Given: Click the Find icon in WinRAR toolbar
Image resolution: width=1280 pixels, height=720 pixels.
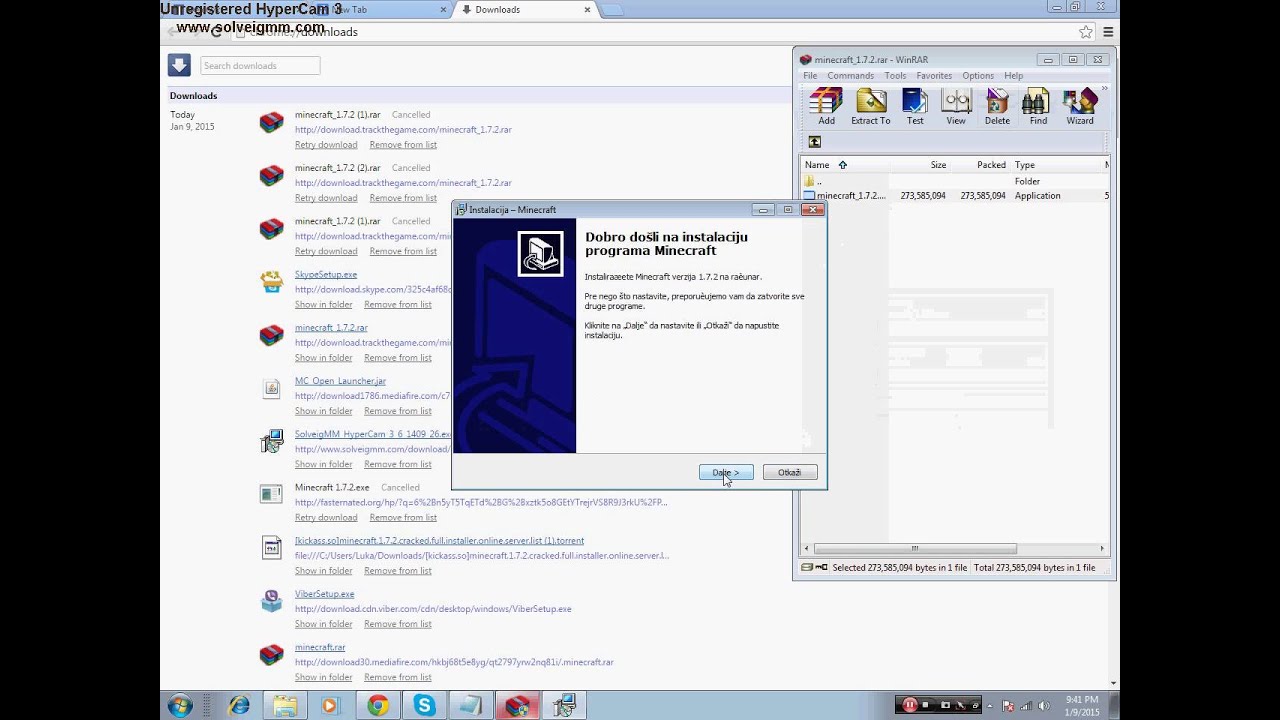Looking at the screenshot, I should (x=1036, y=101).
